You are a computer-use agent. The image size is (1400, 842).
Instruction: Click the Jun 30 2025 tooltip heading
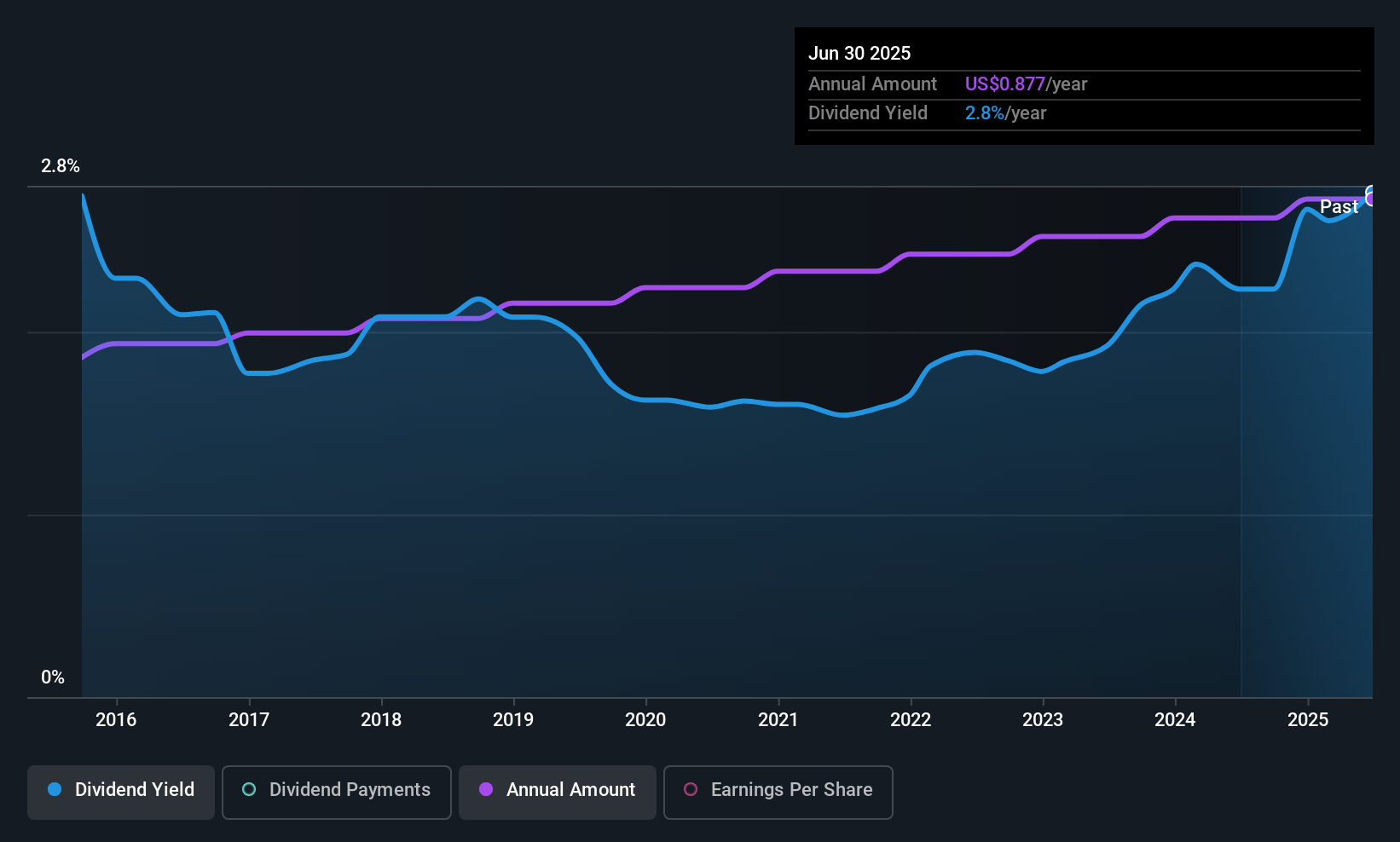coord(859,53)
